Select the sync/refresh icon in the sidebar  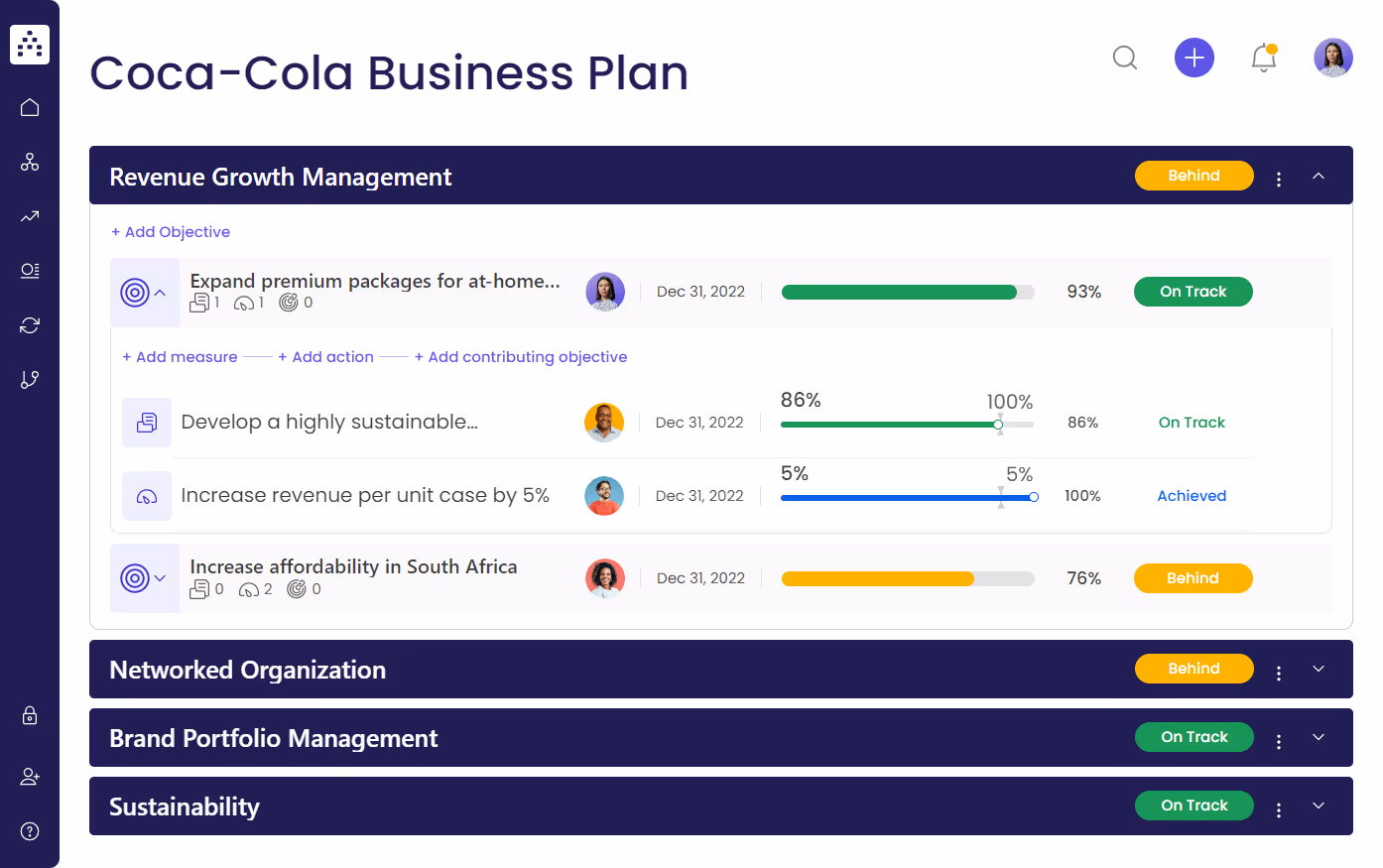(30, 324)
